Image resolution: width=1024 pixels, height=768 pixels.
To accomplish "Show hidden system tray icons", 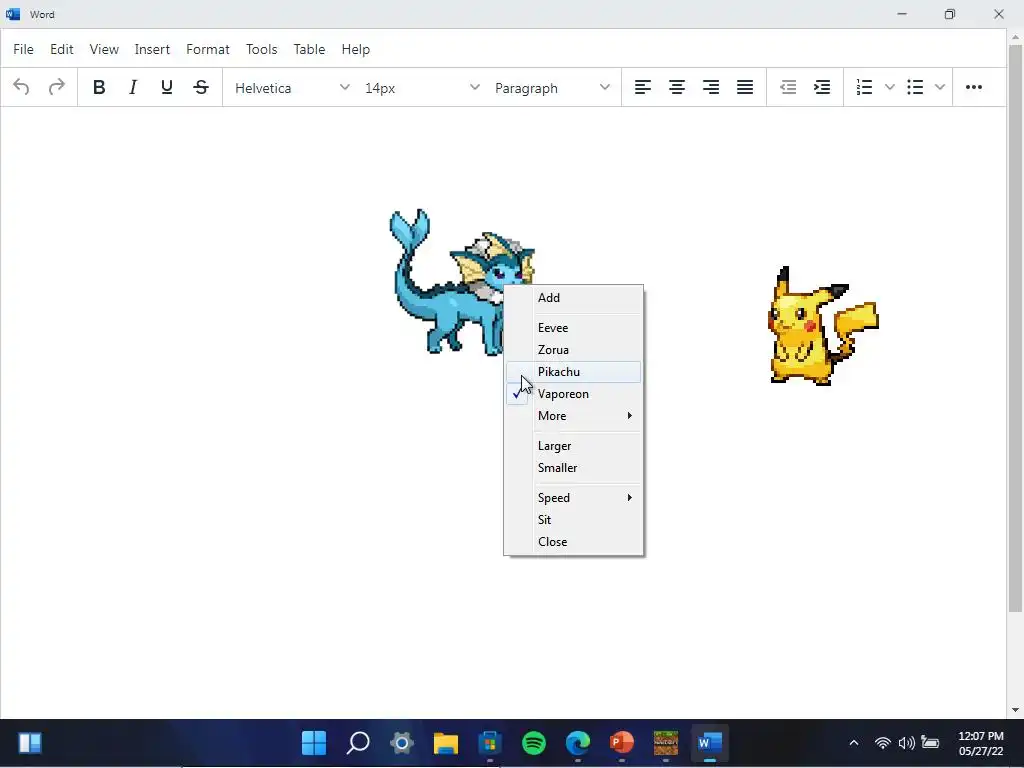I will pyautogui.click(x=854, y=743).
